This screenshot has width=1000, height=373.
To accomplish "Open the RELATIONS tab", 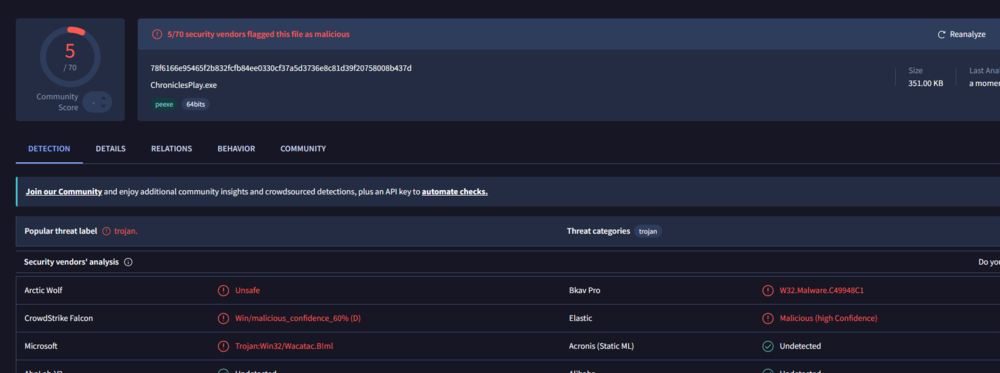I will click(172, 149).
